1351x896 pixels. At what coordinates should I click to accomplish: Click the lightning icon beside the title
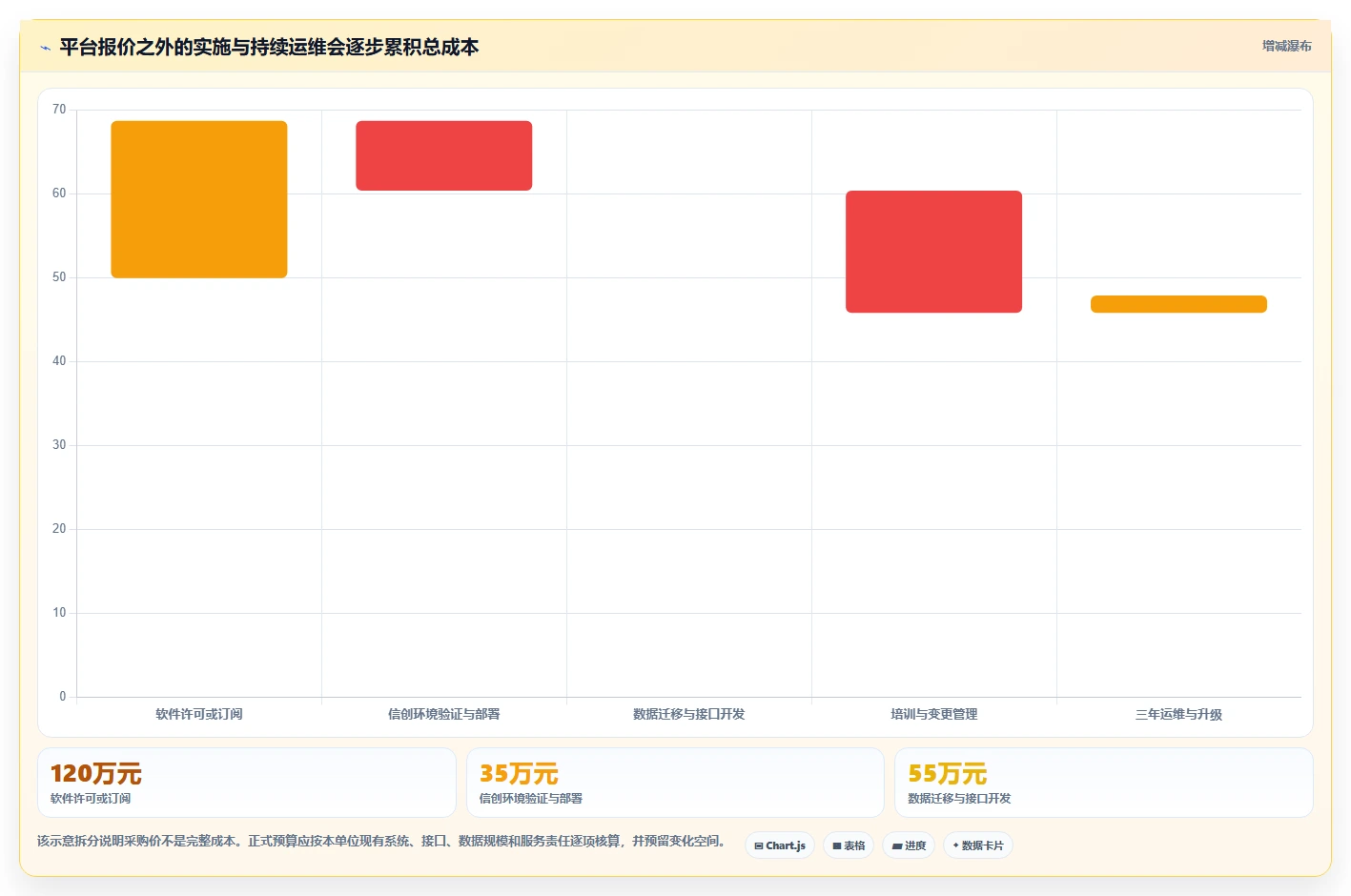(x=45, y=48)
